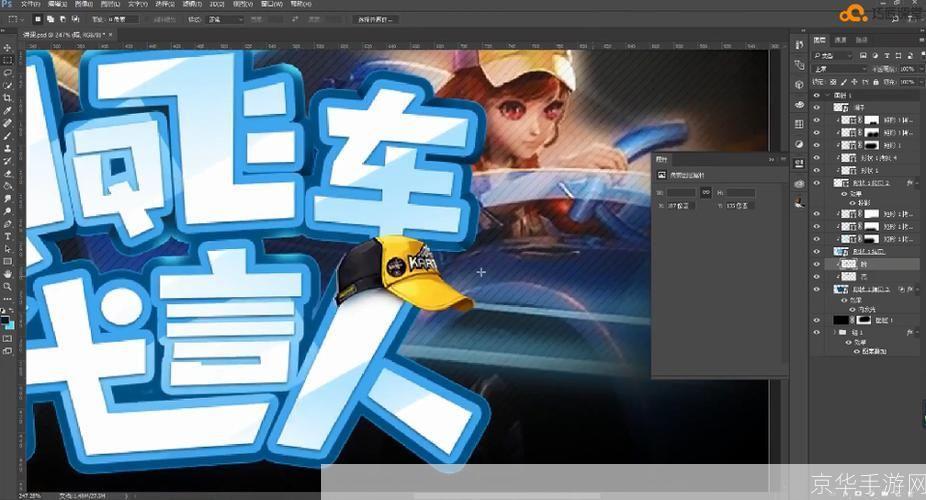926x500 pixels.
Task: Select the Brush tool
Action: (8, 136)
